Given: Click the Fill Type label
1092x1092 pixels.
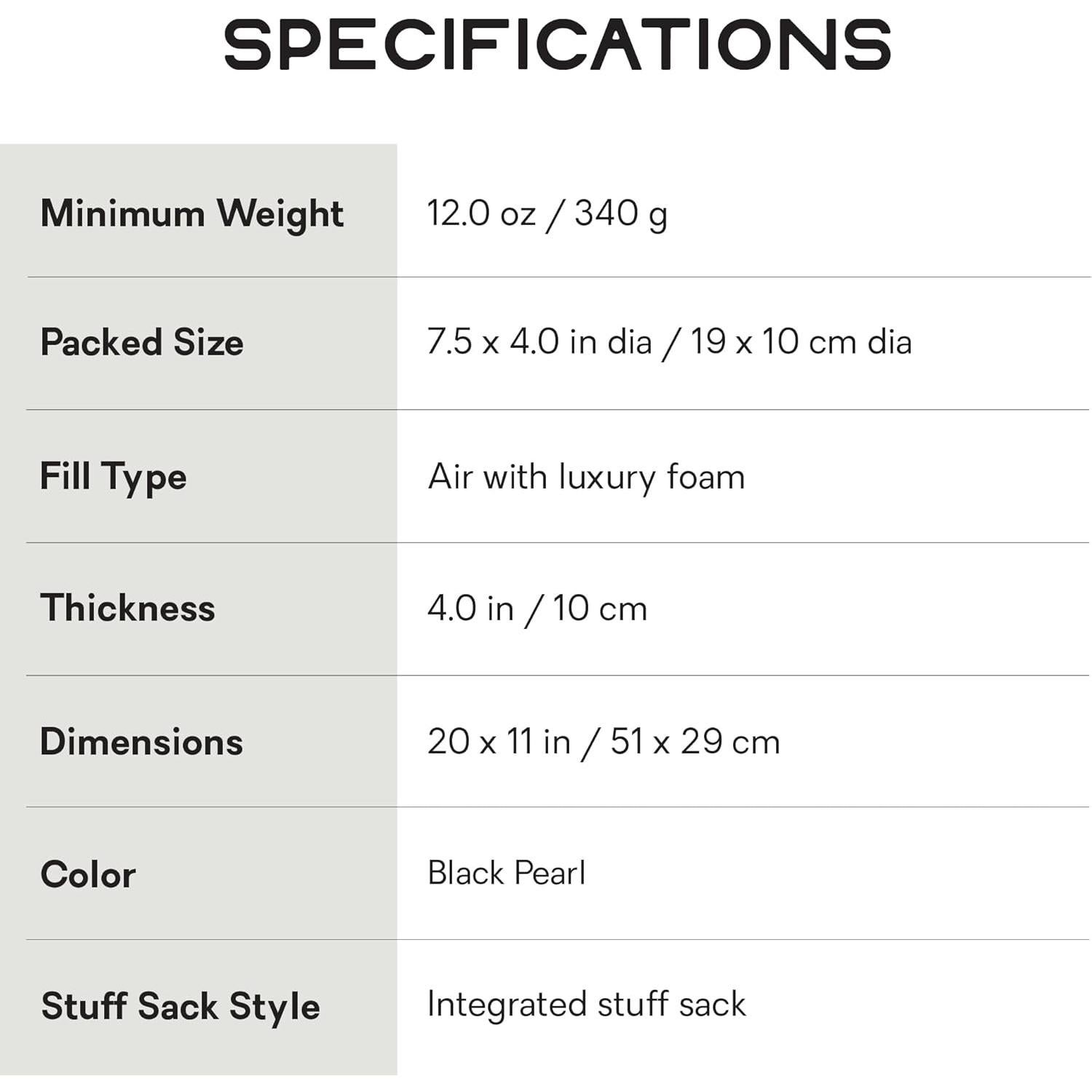Looking at the screenshot, I should [114, 477].
